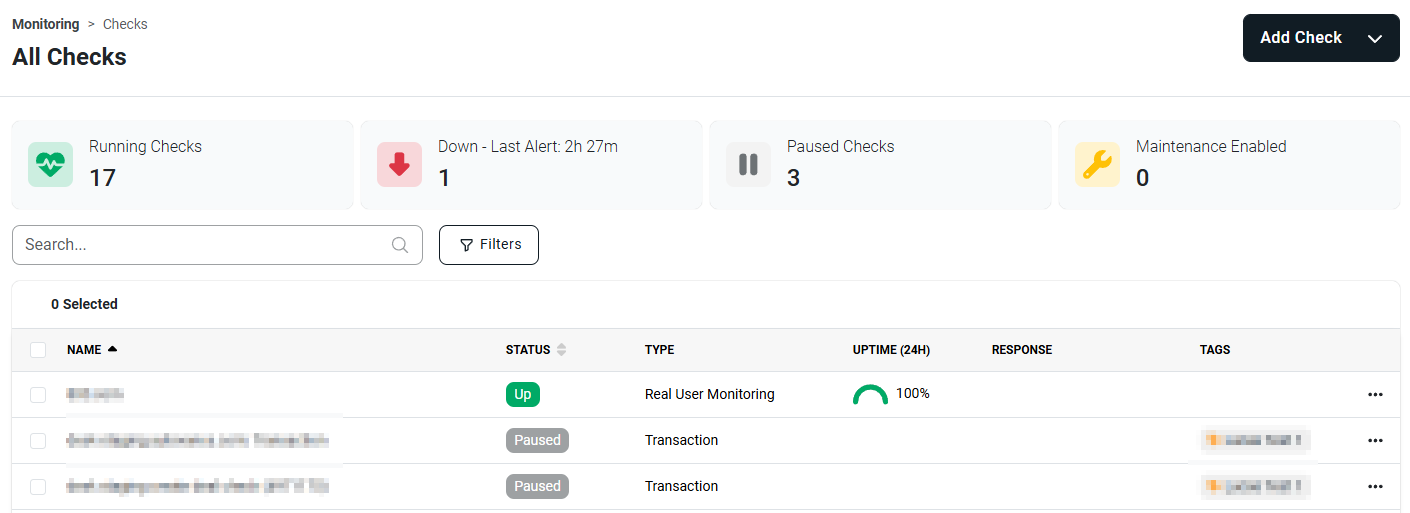Click the tag in the last Paused row
This screenshot has width=1410, height=513.
coord(1255,486)
